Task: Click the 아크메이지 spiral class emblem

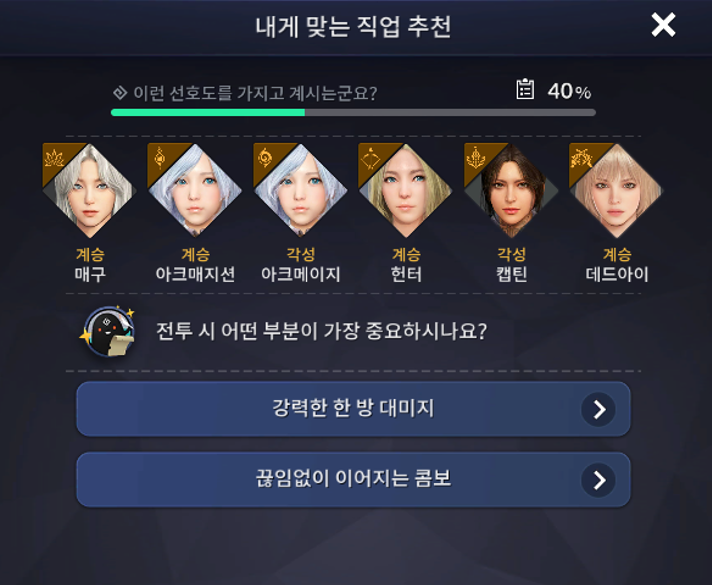Action: coord(265,158)
